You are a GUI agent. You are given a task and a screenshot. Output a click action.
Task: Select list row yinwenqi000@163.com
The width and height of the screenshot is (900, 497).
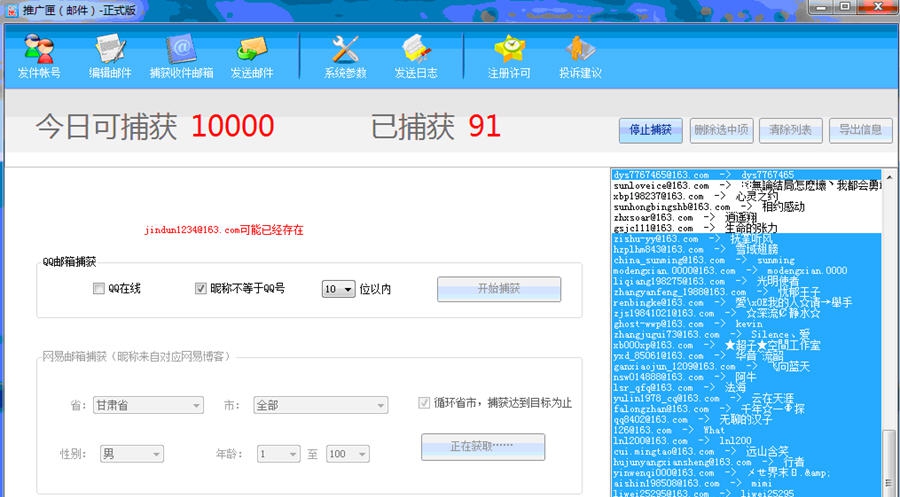pos(746,472)
